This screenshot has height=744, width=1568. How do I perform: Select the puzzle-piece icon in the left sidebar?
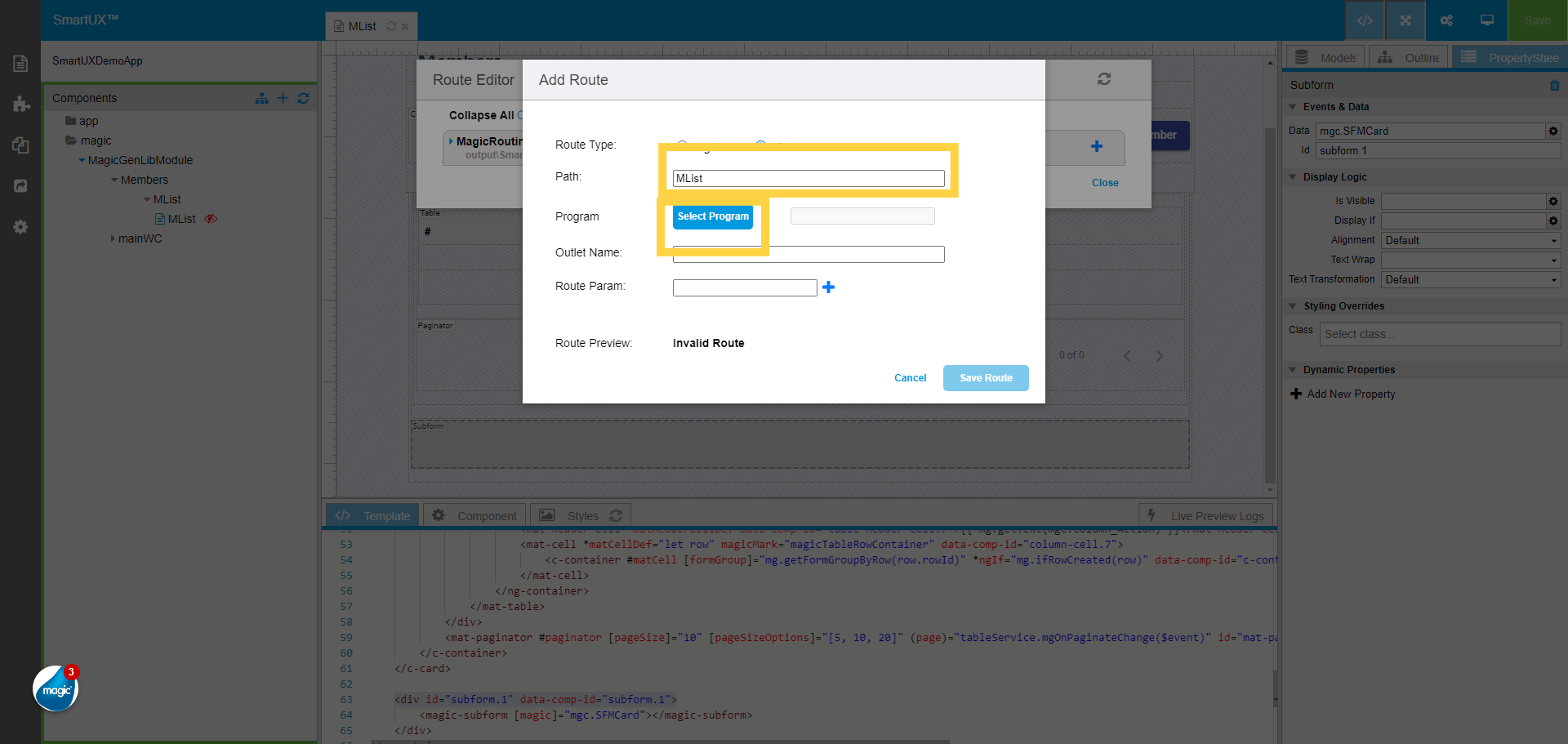click(x=20, y=105)
